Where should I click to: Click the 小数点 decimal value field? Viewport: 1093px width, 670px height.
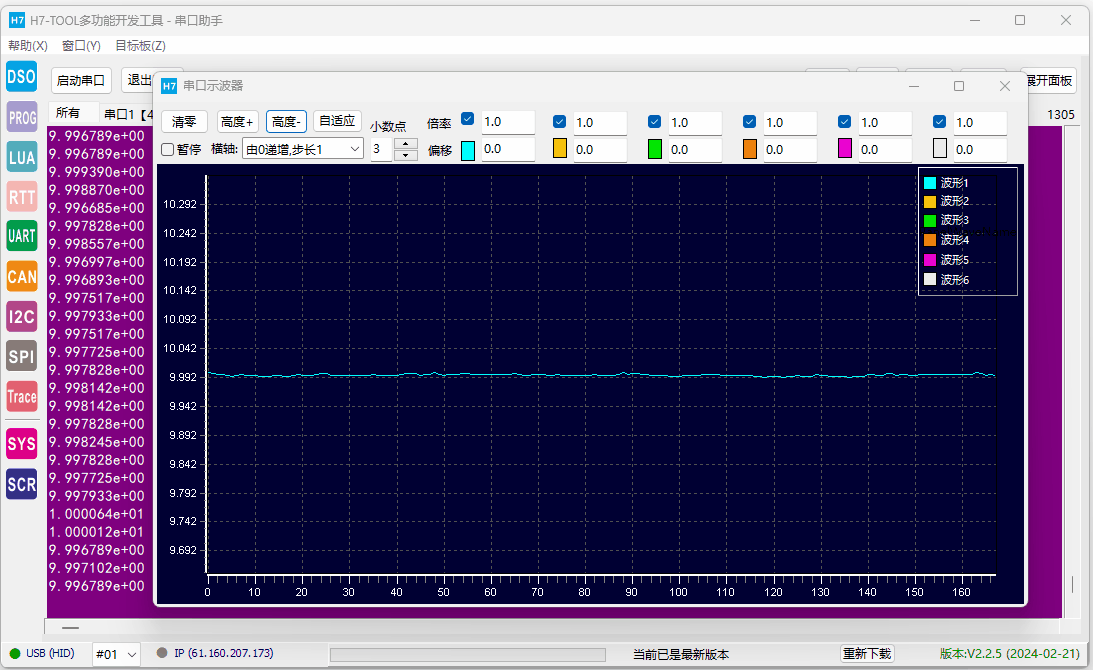(x=381, y=149)
